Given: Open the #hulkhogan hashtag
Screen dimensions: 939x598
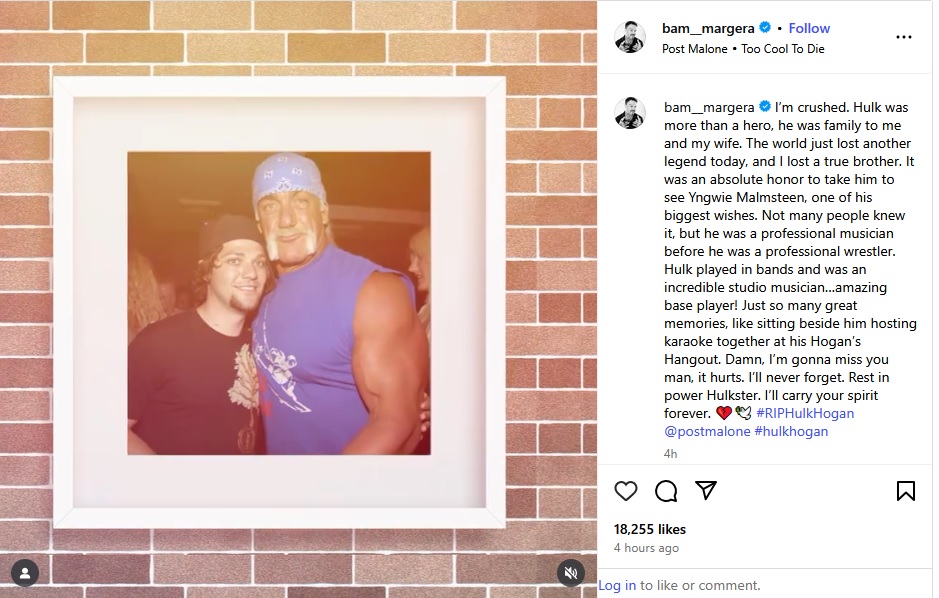Looking at the screenshot, I should coord(791,431).
